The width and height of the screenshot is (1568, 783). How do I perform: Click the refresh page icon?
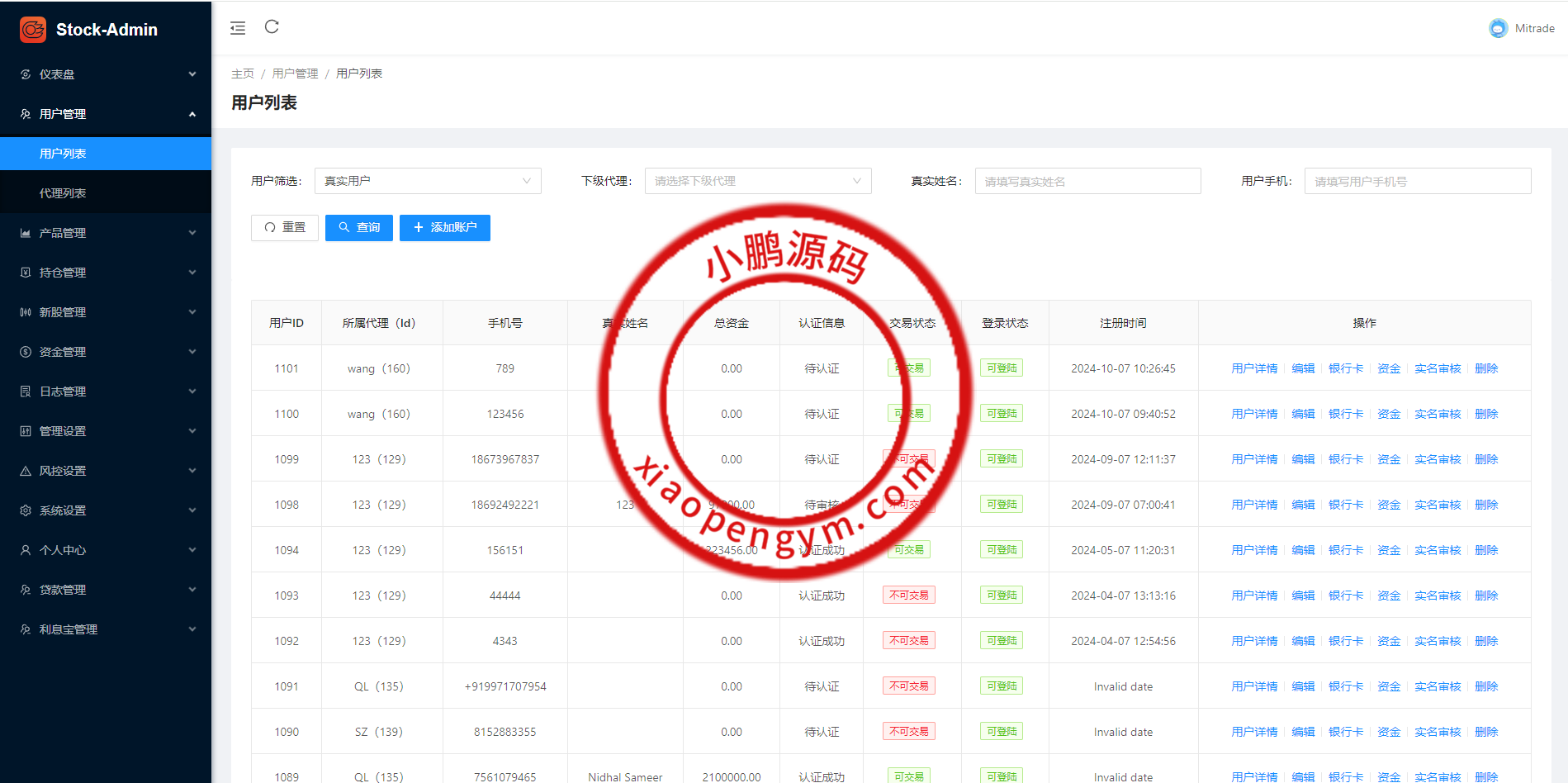(272, 27)
